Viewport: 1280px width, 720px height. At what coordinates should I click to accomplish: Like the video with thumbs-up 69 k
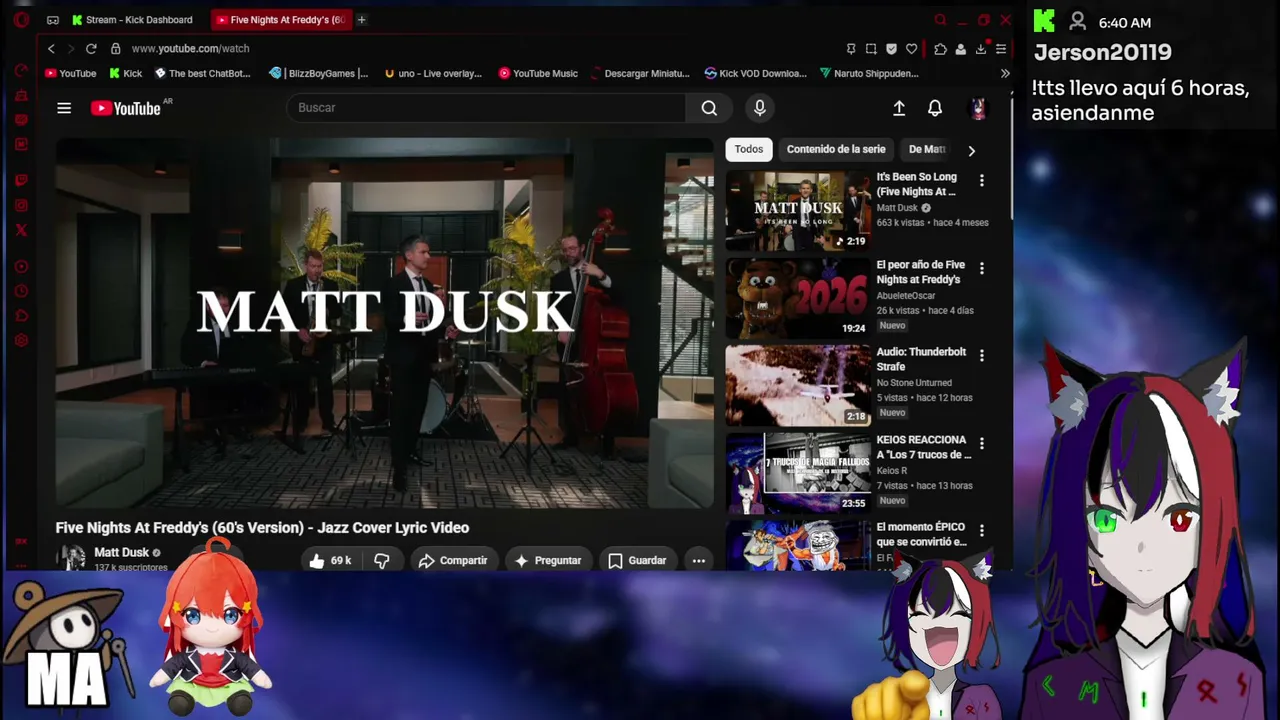(331, 561)
